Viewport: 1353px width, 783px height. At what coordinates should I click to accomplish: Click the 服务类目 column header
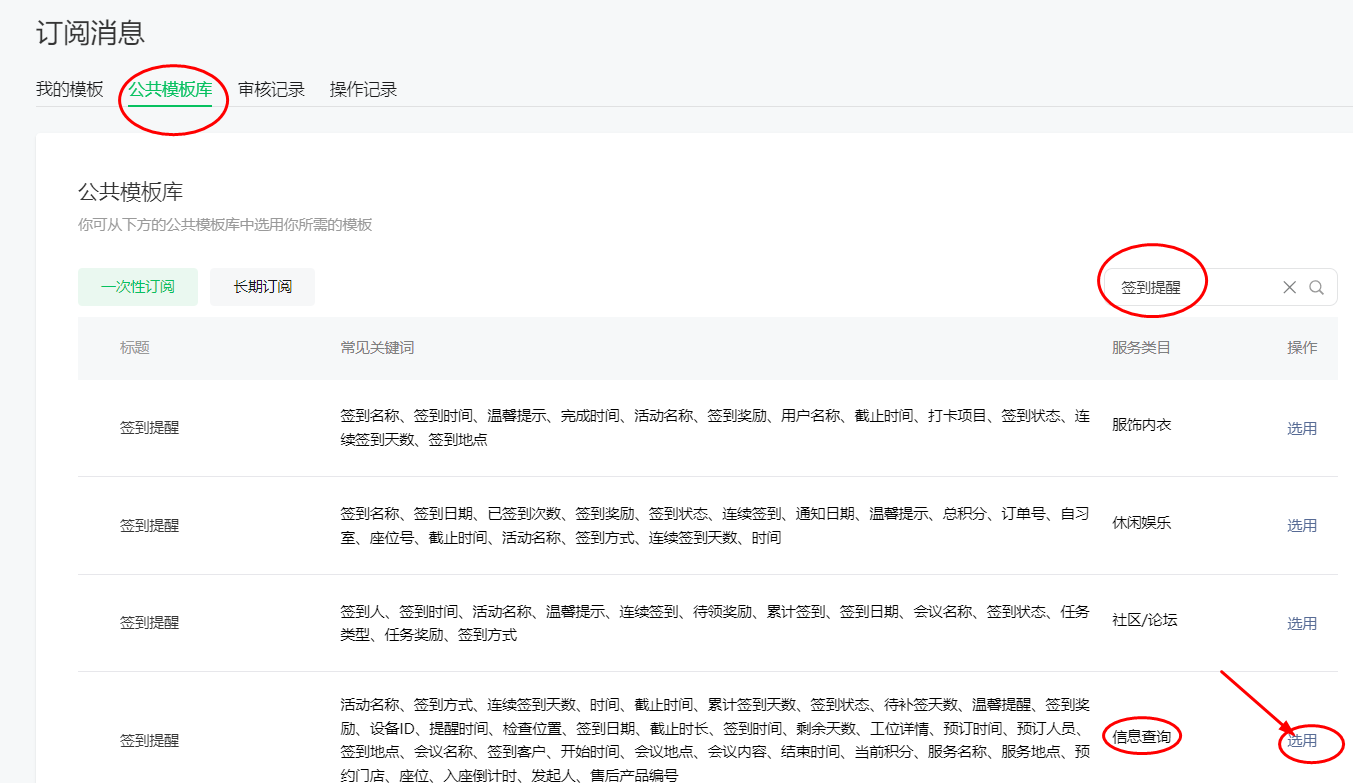tap(1142, 348)
